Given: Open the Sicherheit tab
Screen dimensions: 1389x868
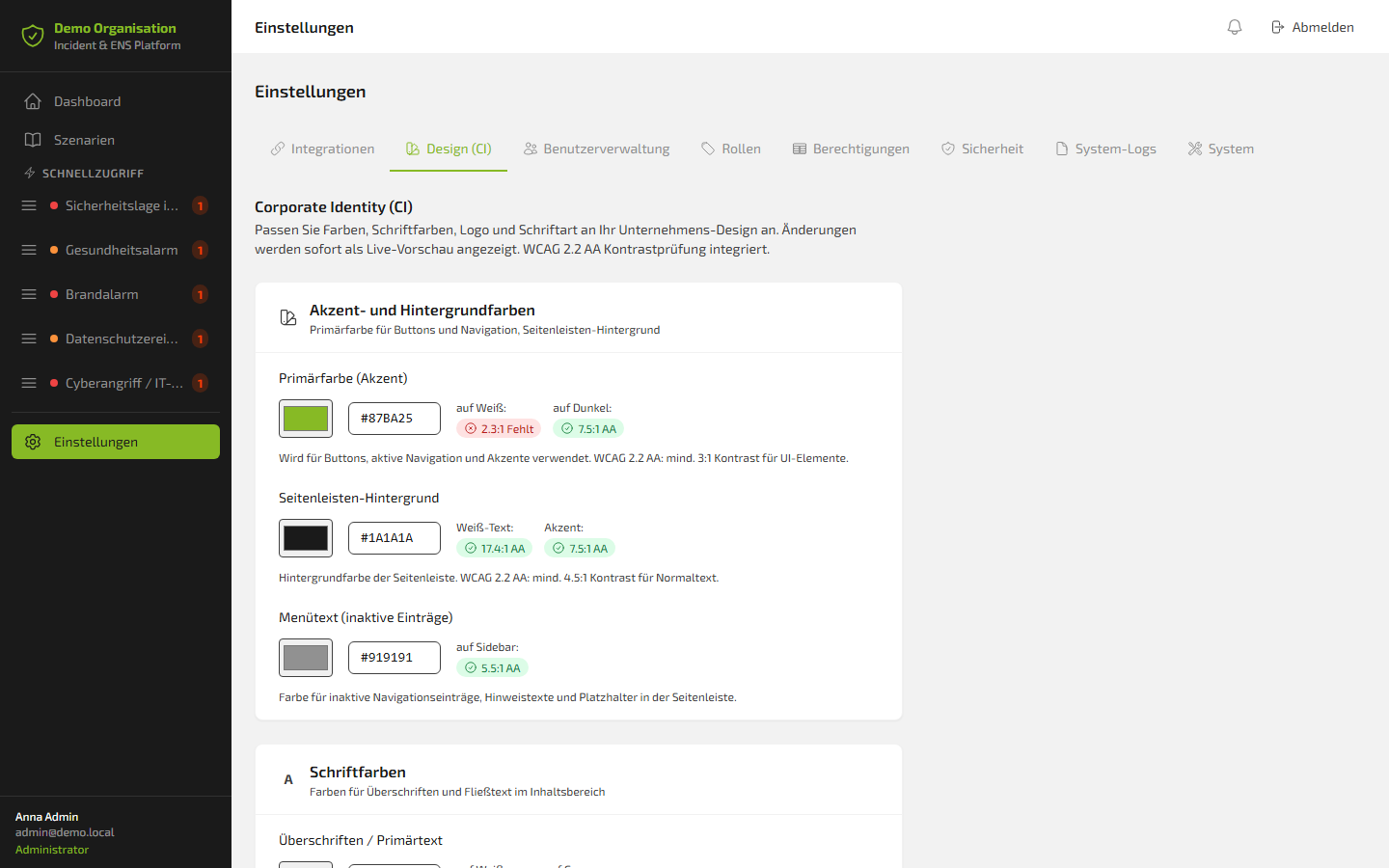Looking at the screenshot, I should [x=982, y=149].
